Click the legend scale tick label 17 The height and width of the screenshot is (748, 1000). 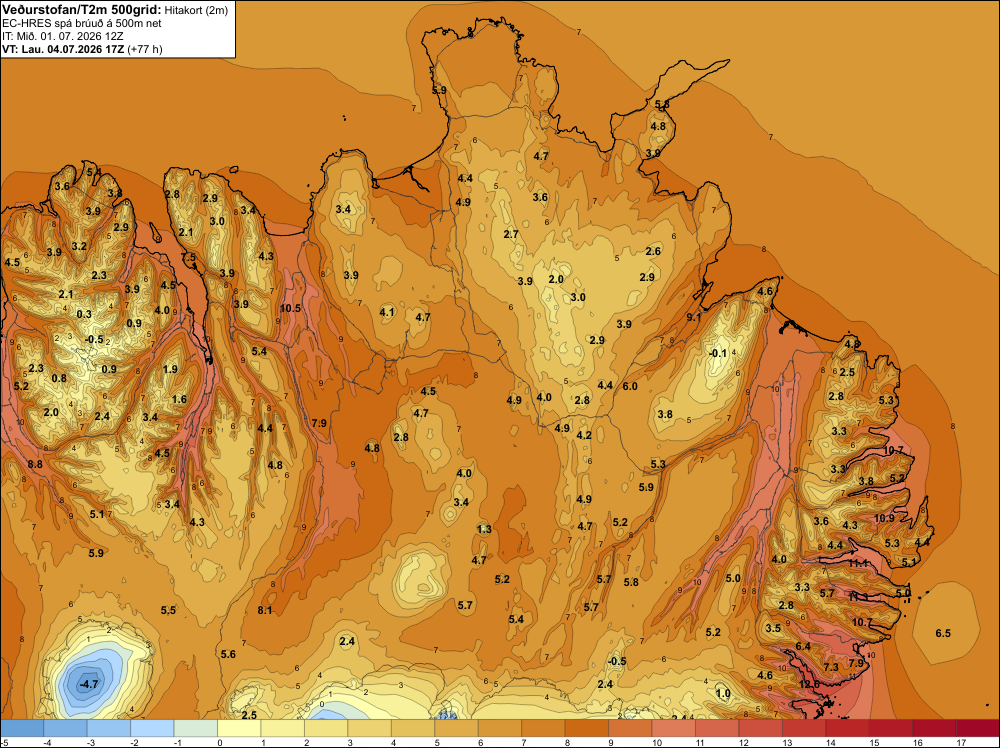(960, 743)
